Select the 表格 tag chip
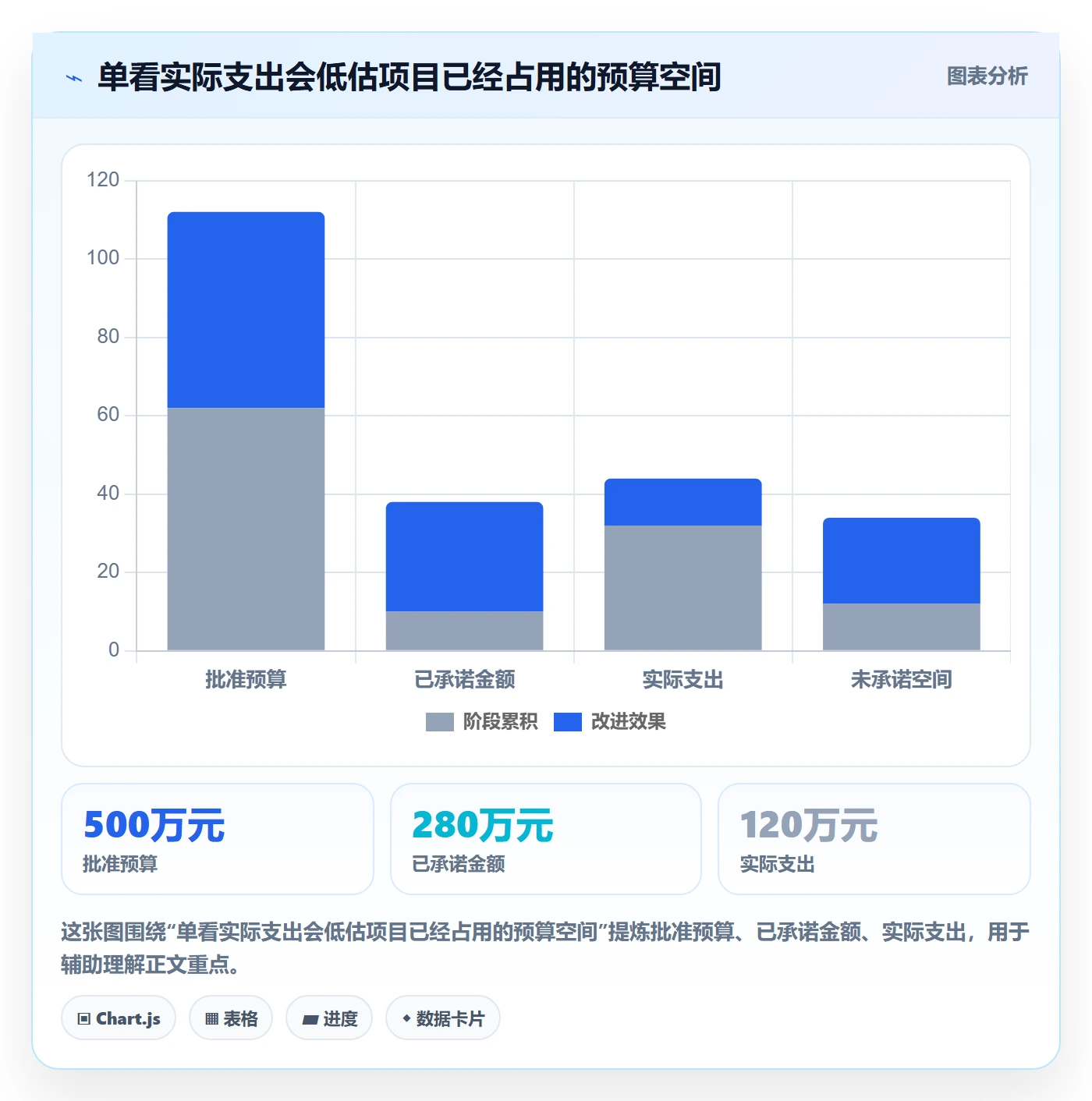 tap(231, 1018)
